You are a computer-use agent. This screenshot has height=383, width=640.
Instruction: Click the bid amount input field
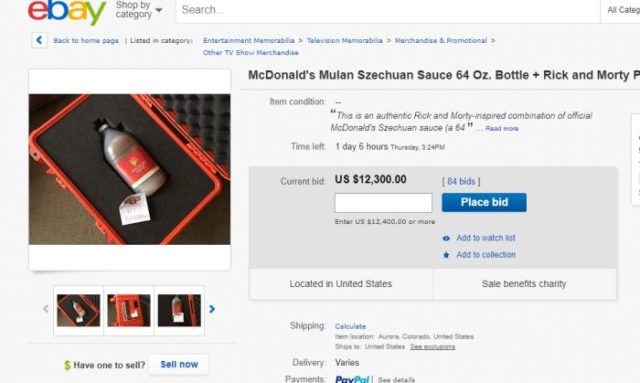point(383,203)
